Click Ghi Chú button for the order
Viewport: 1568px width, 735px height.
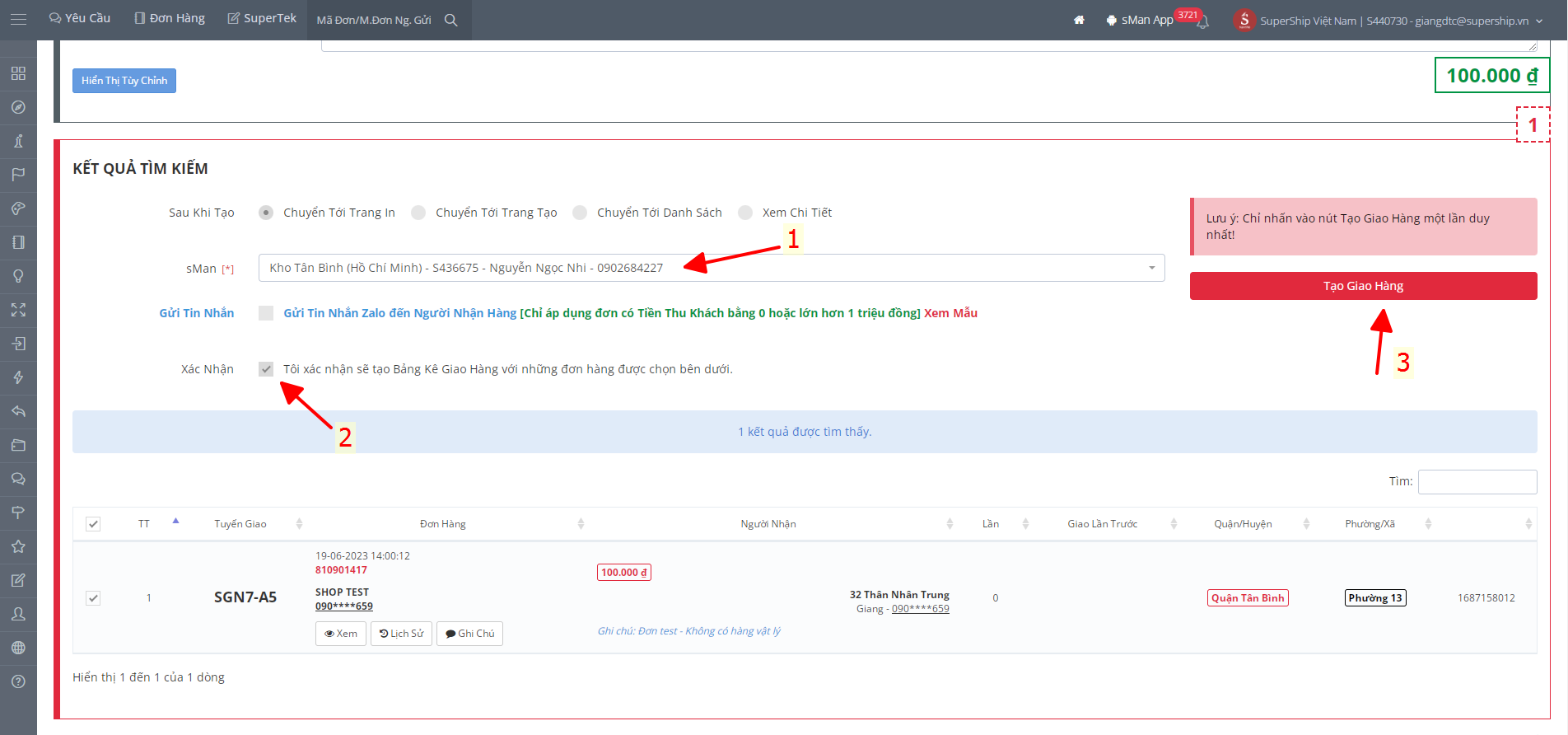(x=469, y=634)
